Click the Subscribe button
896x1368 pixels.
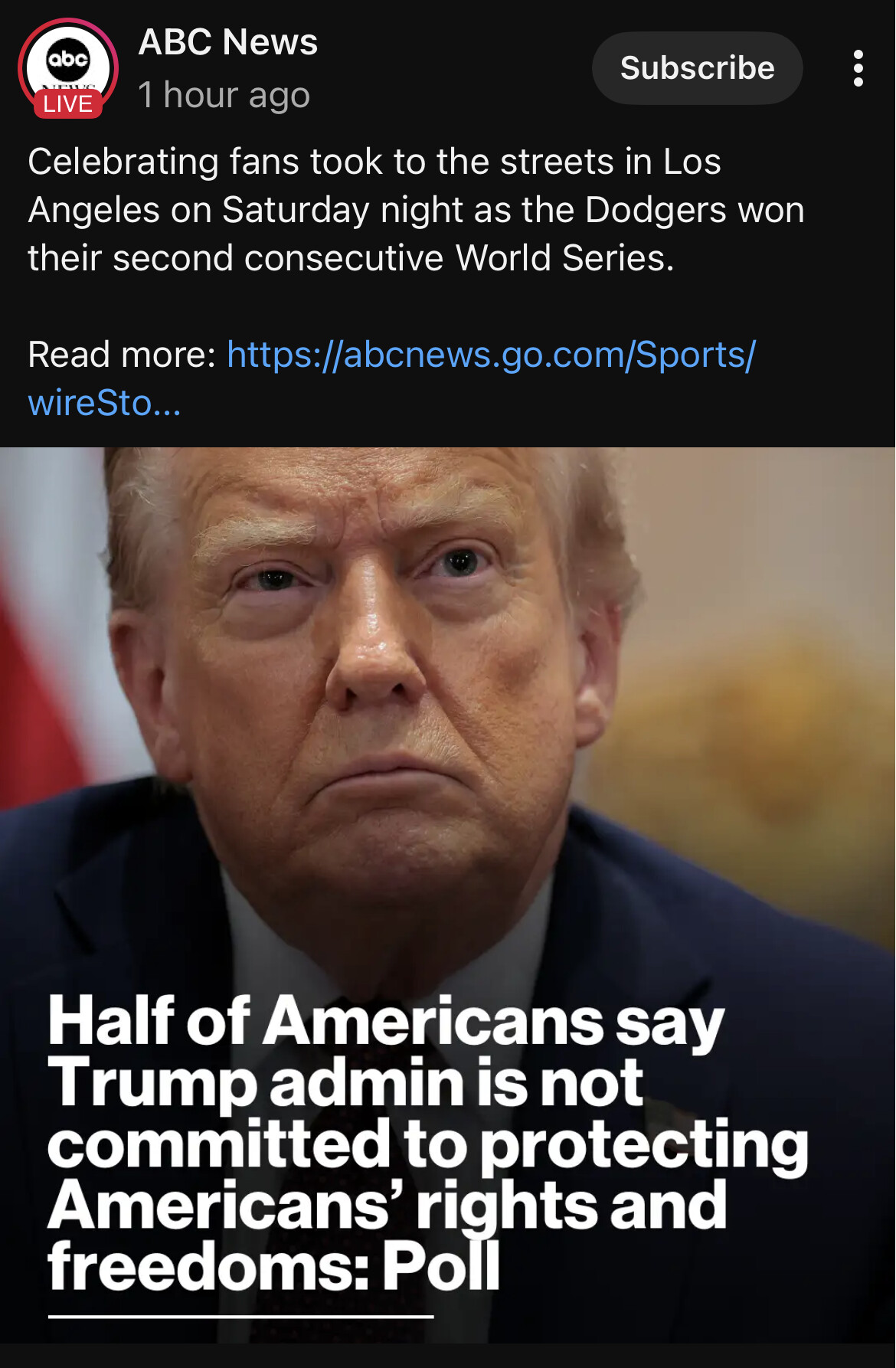click(x=697, y=68)
